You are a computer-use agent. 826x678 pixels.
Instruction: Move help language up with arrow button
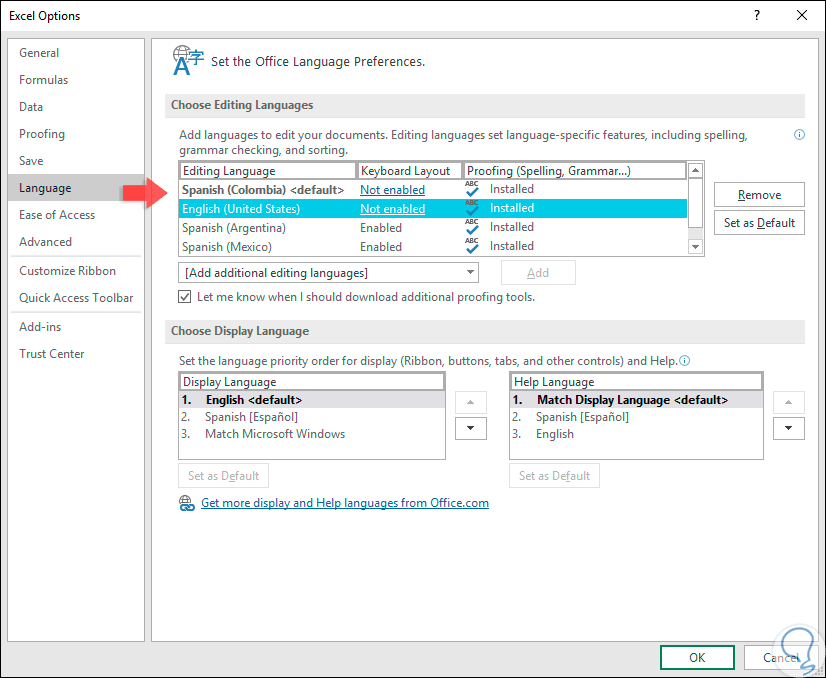[x=789, y=402]
